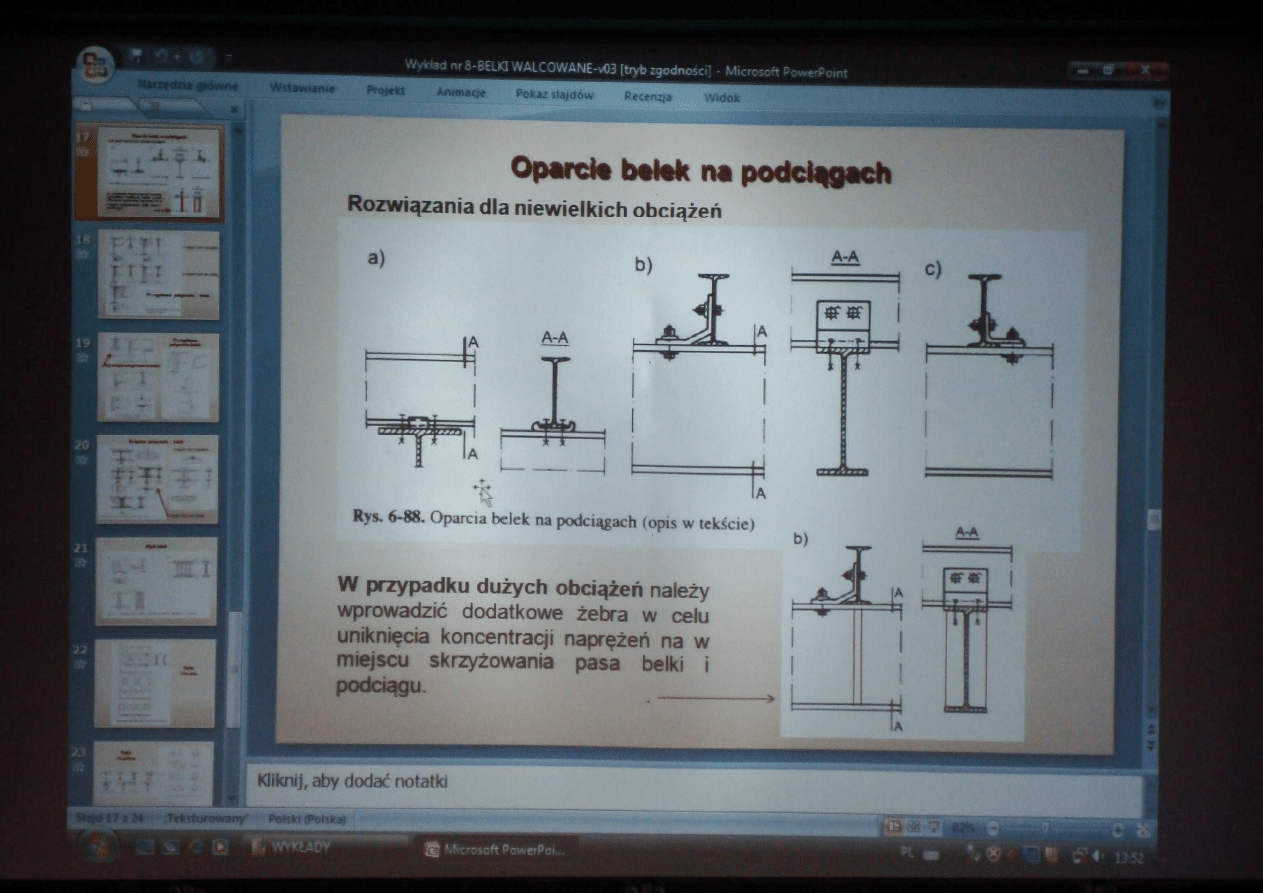Start slide show from status bar icon
The image size is (1263, 893).
(932, 828)
